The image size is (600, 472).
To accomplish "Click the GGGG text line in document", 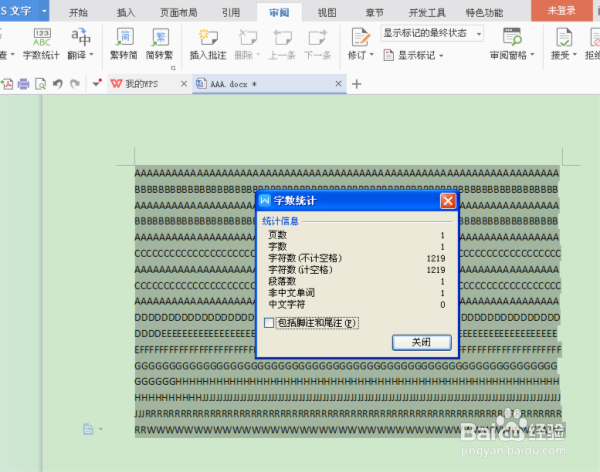I will tap(346, 366).
